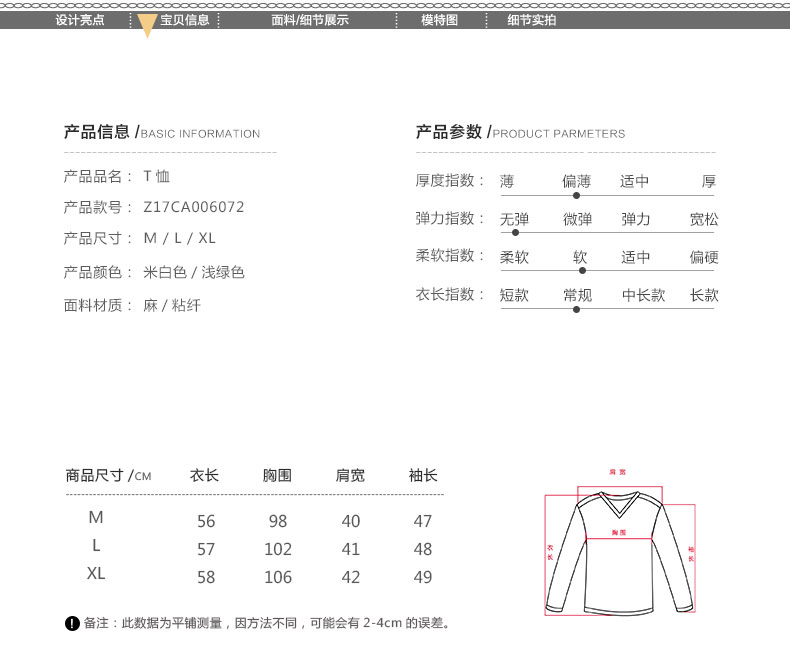790x659 pixels.
Task: Click the 袖长 column header
Action: [423, 476]
